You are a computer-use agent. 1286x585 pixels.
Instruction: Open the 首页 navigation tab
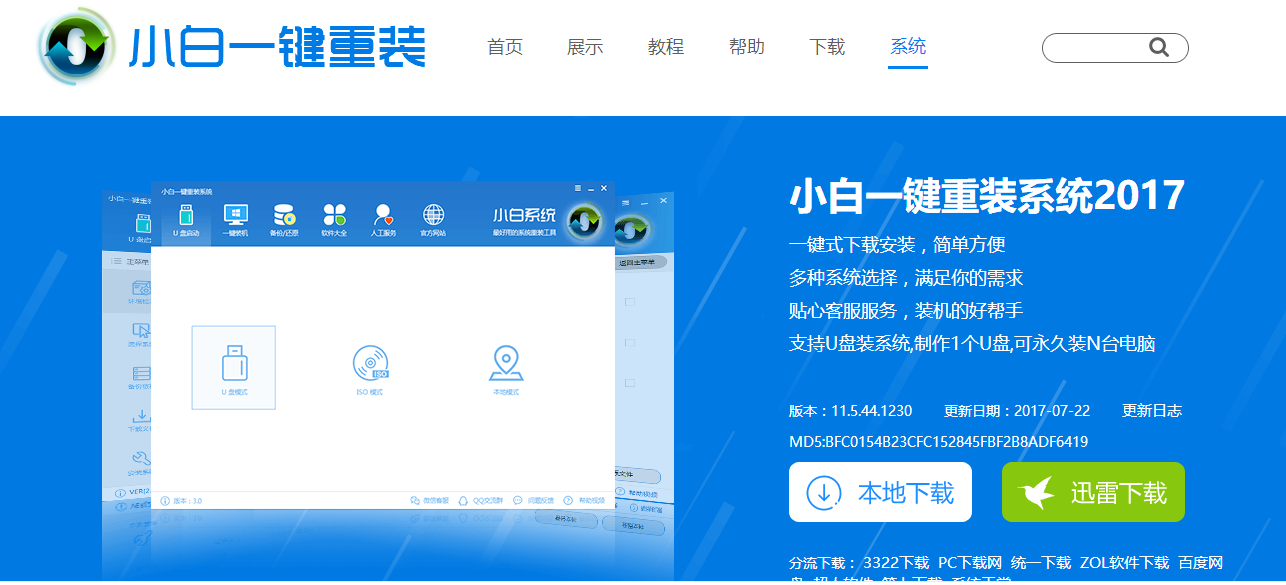tap(505, 47)
